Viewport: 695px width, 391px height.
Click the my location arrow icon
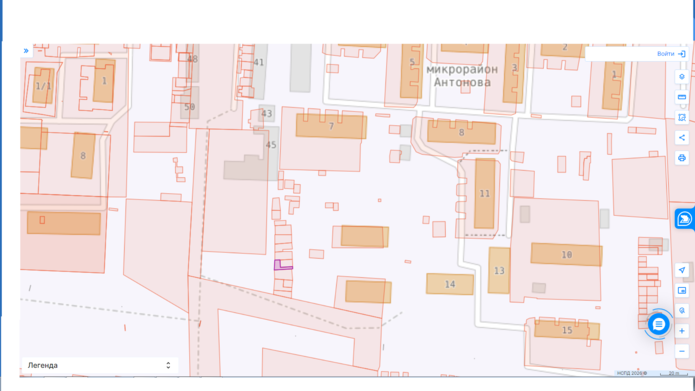pyautogui.click(x=682, y=270)
